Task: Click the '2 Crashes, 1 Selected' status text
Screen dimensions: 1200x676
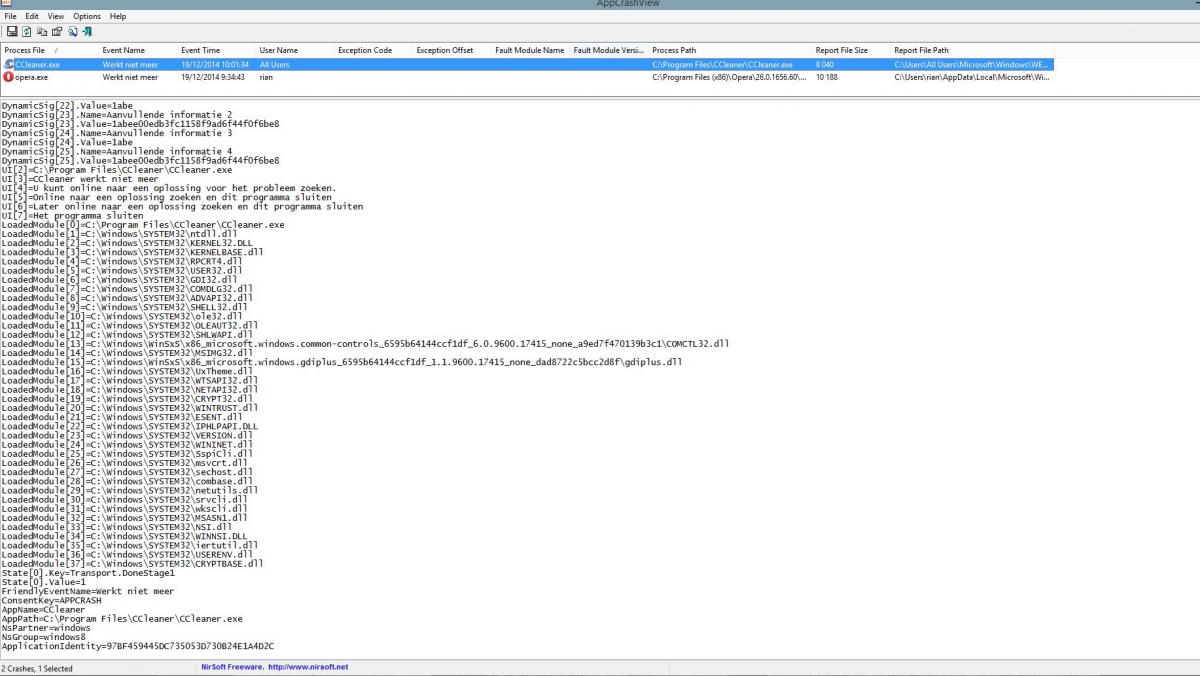Action: click(37, 668)
